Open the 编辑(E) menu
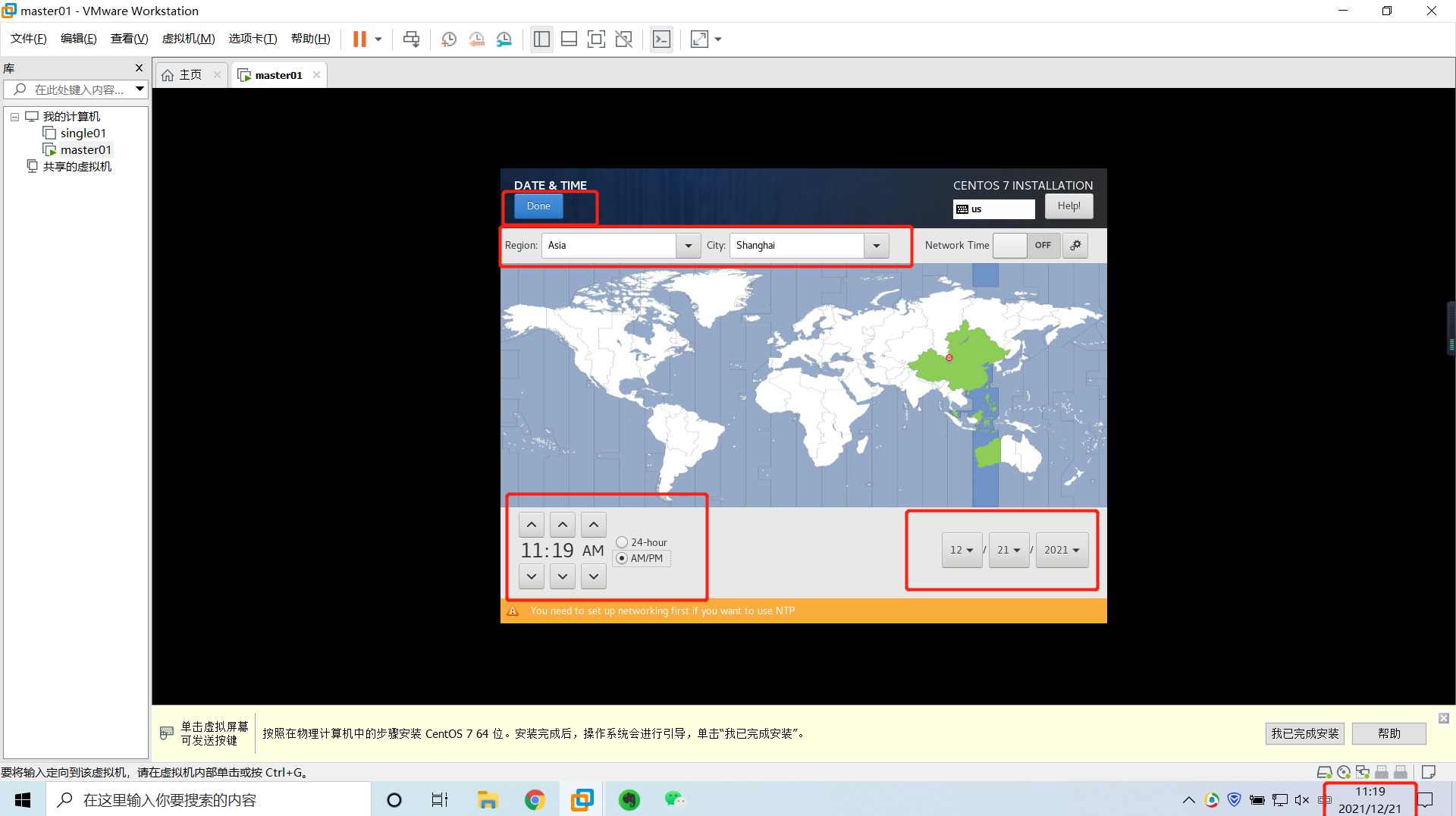Screen dimensions: 1456x816 78,39
